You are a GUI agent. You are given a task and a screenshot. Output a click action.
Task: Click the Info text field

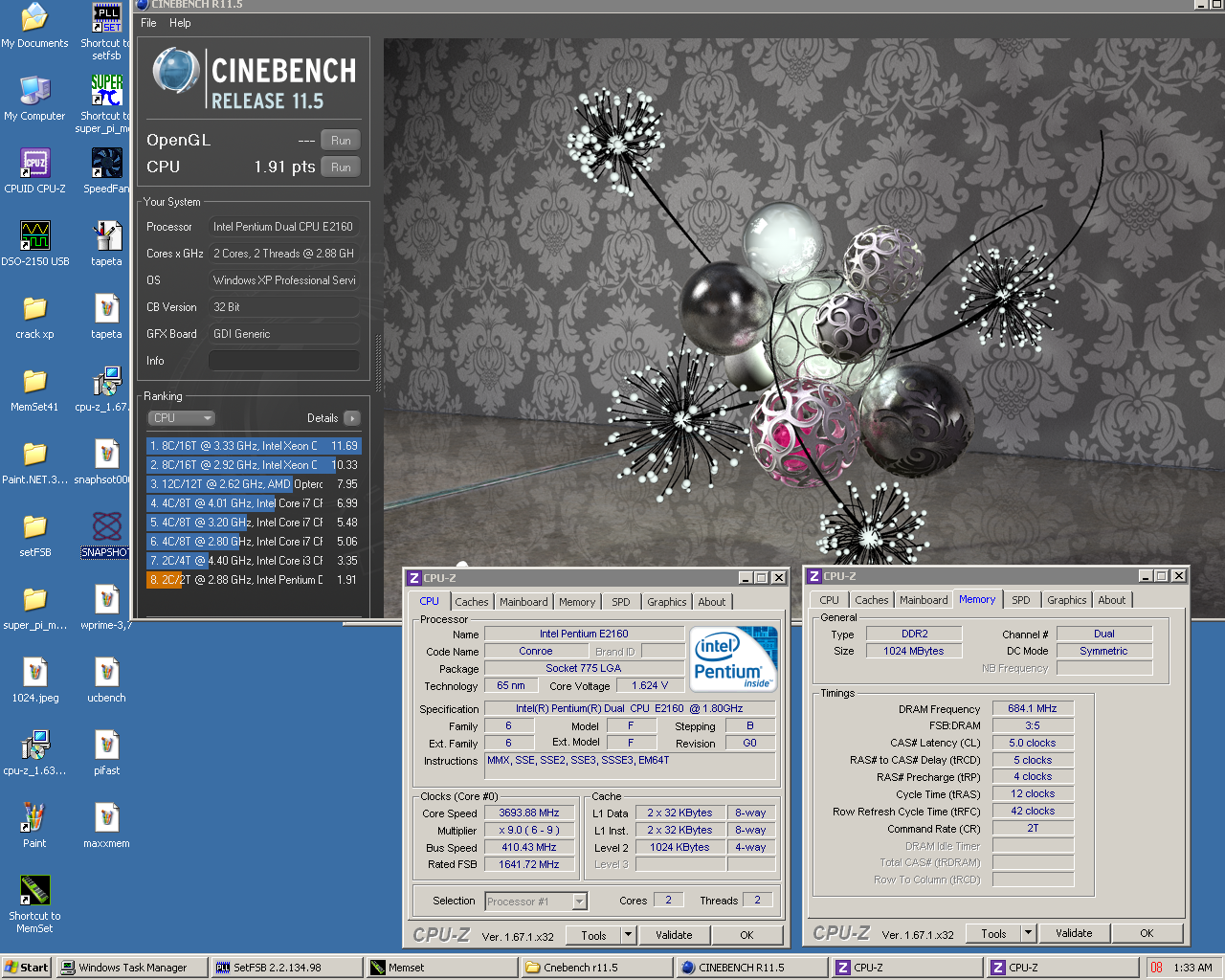click(x=284, y=361)
